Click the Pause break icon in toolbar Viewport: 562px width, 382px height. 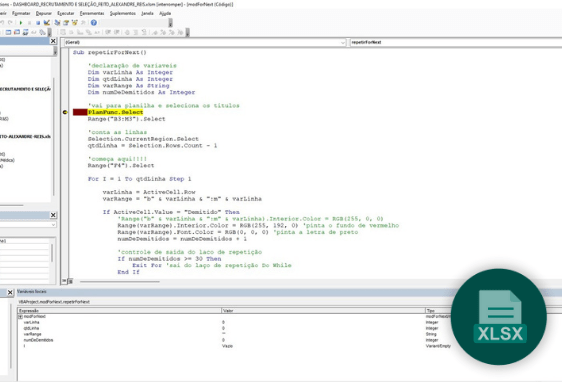click(x=29, y=23)
